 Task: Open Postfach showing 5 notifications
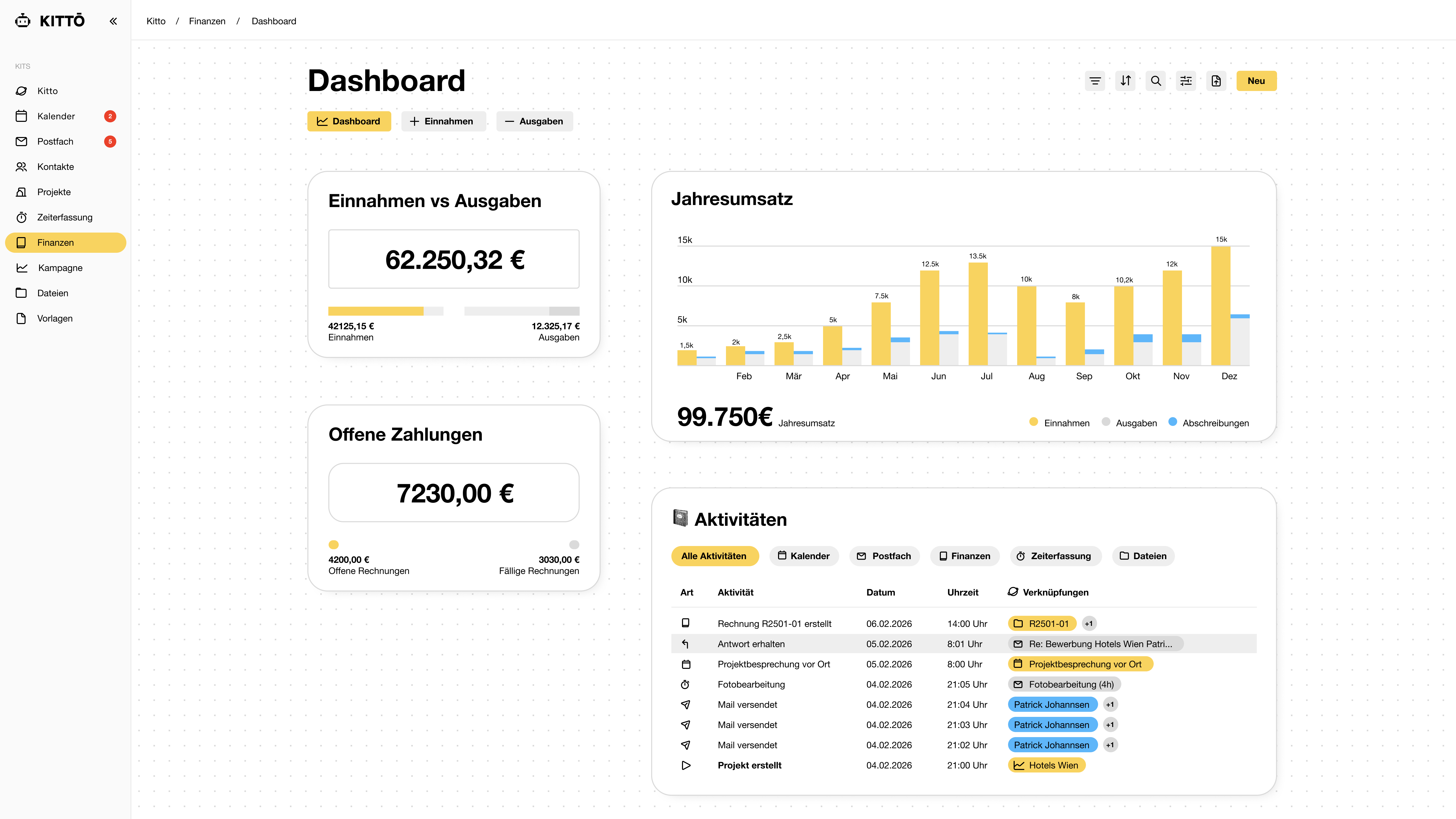[56, 141]
